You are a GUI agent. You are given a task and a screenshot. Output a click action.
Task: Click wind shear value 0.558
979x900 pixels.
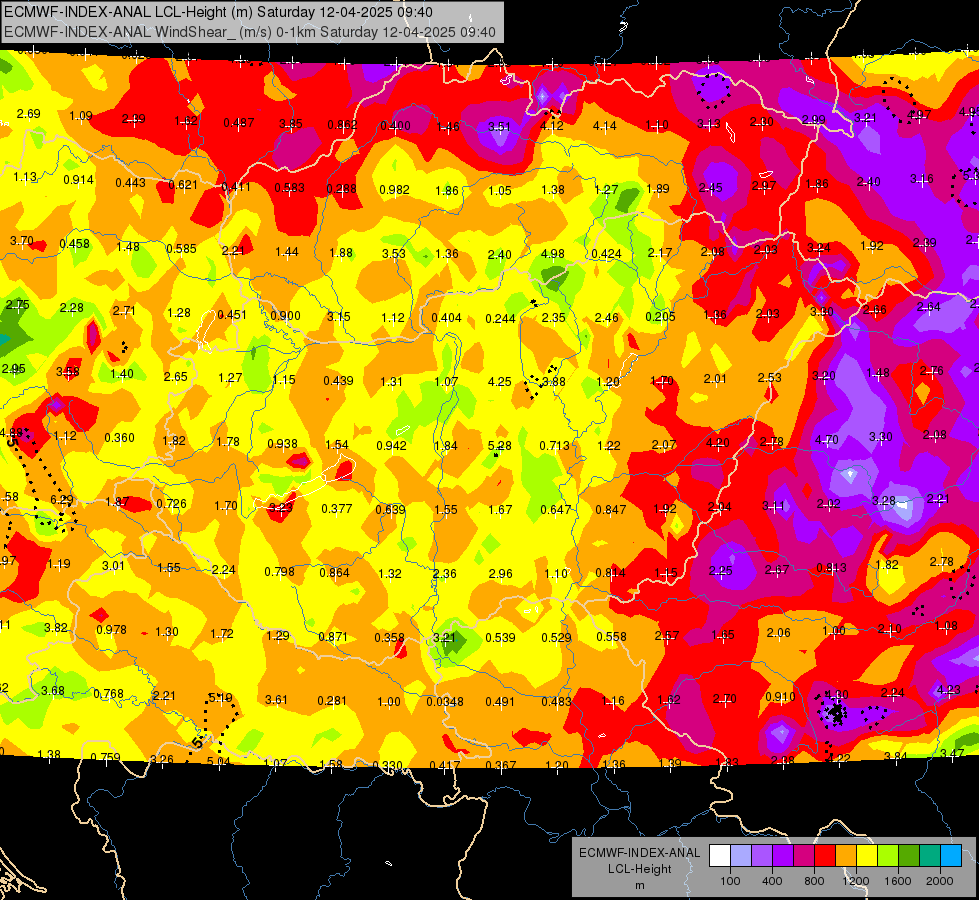tap(611, 637)
